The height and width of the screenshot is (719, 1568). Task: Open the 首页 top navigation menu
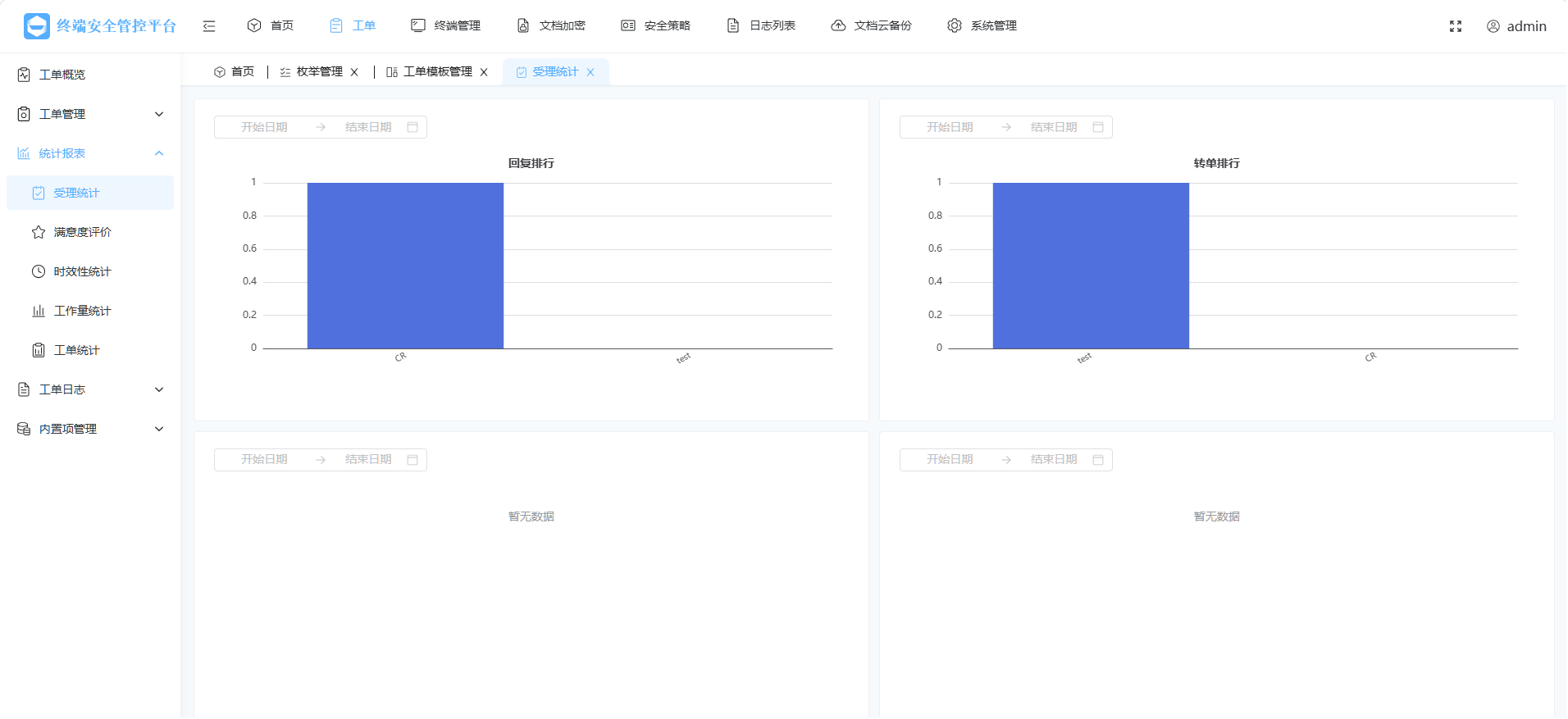point(271,26)
